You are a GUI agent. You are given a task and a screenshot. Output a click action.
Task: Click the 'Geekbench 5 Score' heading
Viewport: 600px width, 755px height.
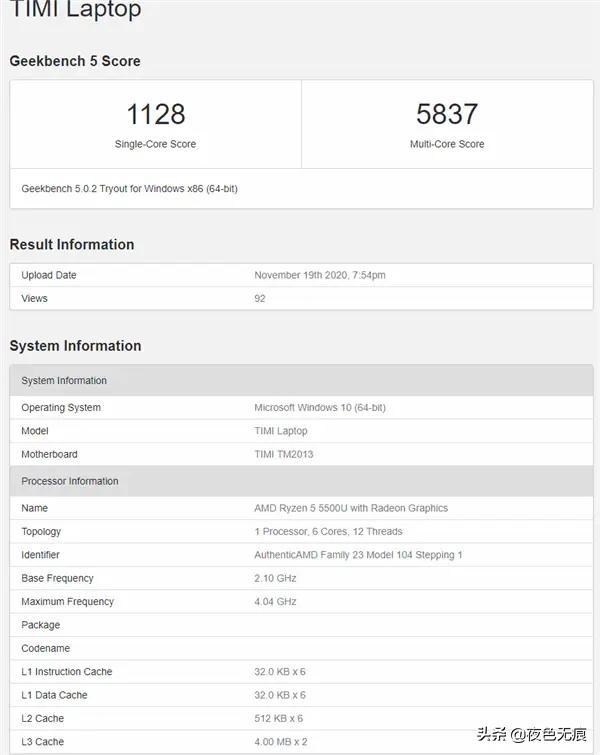[x=75, y=61]
